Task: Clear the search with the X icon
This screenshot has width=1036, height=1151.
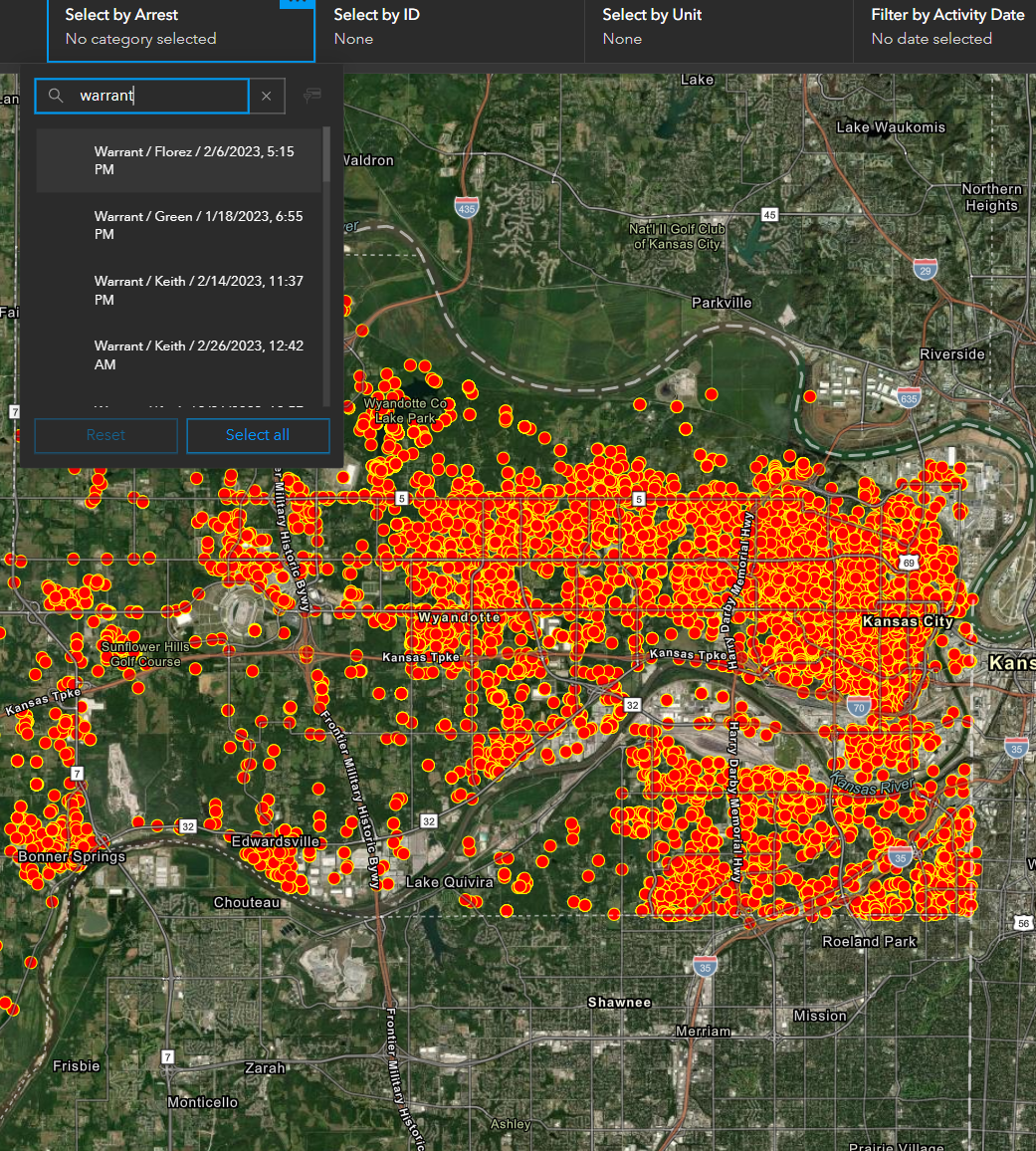Action: (x=266, y=96)
